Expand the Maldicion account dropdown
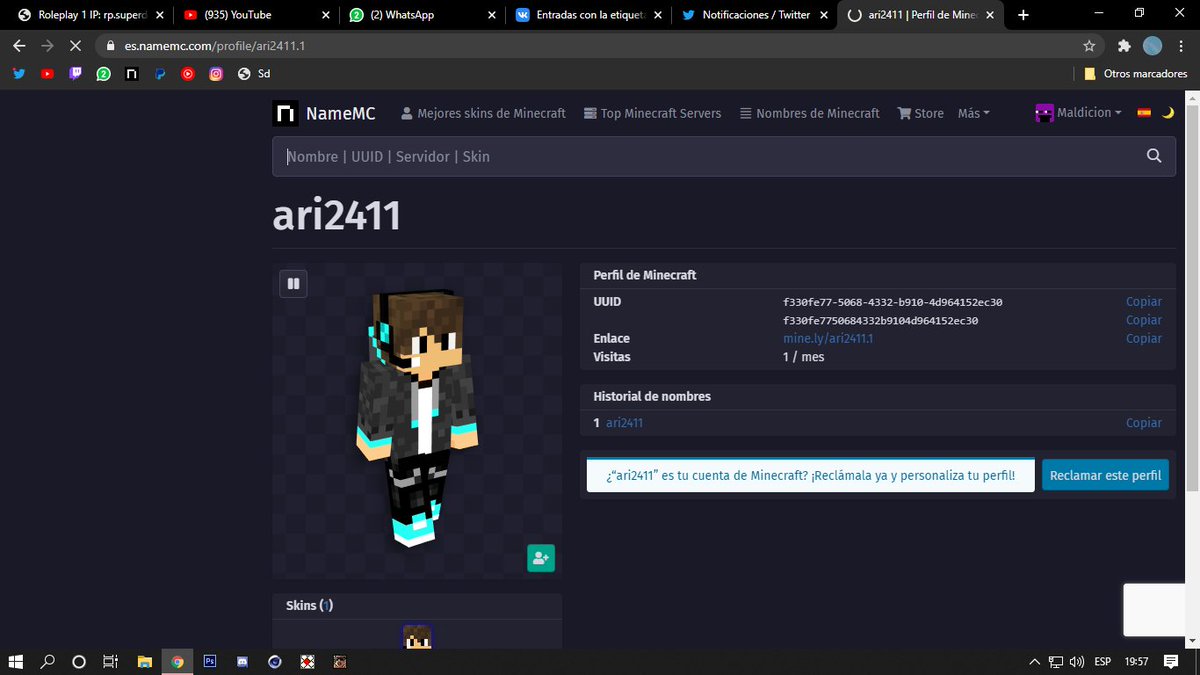This screenshot has height=675, width=1200. (1079, 113)
